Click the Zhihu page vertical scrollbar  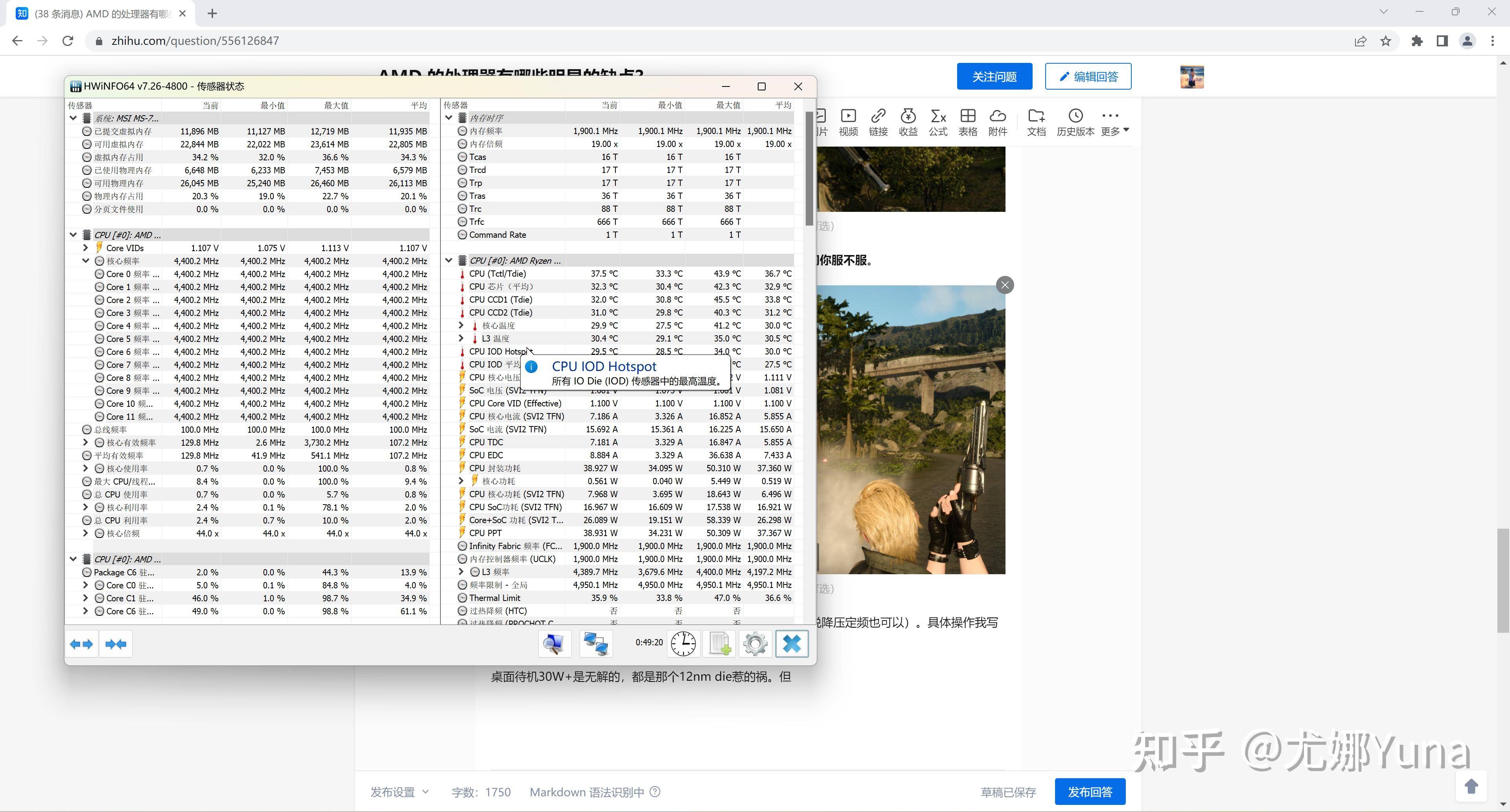tap(1503, 580)
